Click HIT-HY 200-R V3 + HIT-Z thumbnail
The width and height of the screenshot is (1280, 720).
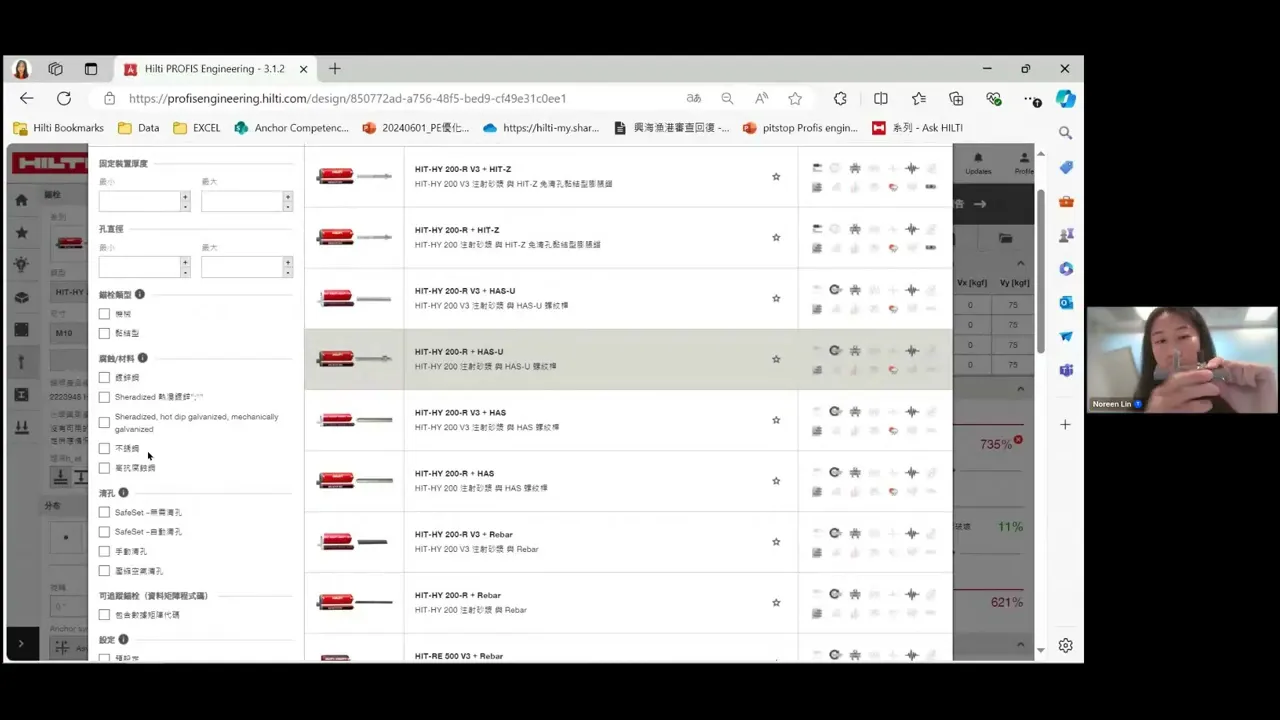pyautogui.click(x=354, y=177)
